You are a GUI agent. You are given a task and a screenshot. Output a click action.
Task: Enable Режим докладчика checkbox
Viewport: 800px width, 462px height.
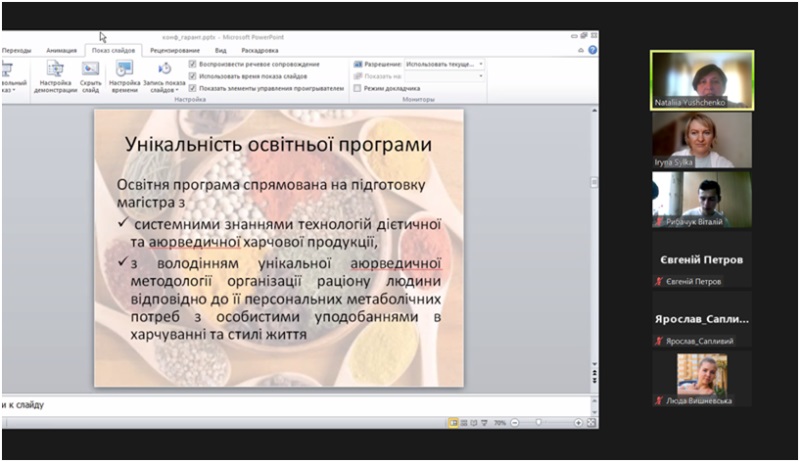tap(357, 88)
